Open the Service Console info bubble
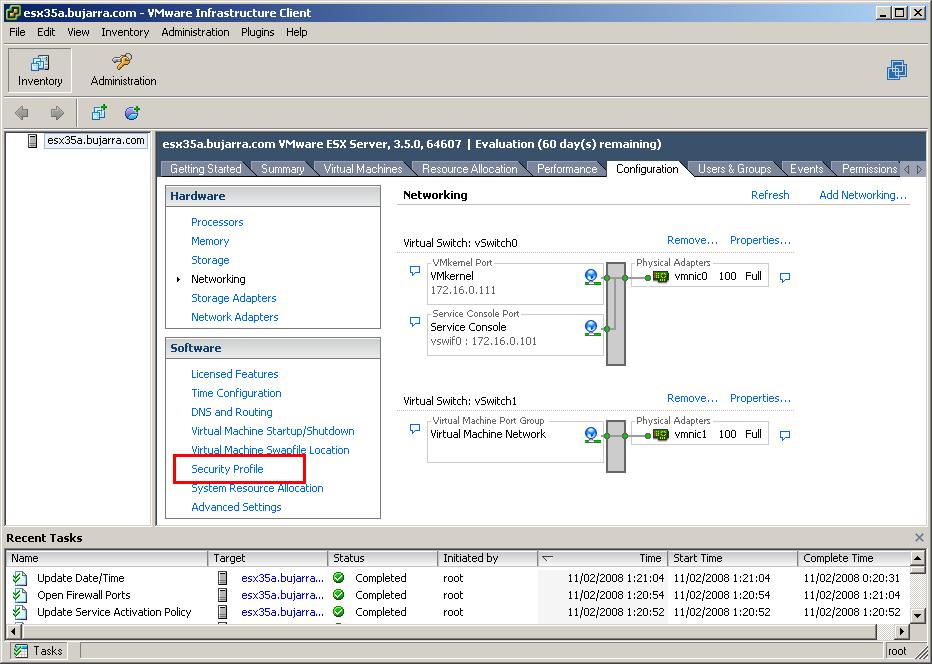This screenshot has width=932, height=664. [415, 322]
